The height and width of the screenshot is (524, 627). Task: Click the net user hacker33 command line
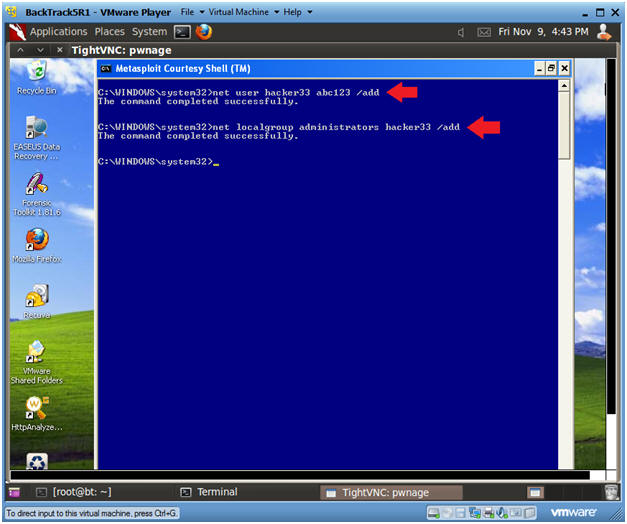tap(238, 93)
